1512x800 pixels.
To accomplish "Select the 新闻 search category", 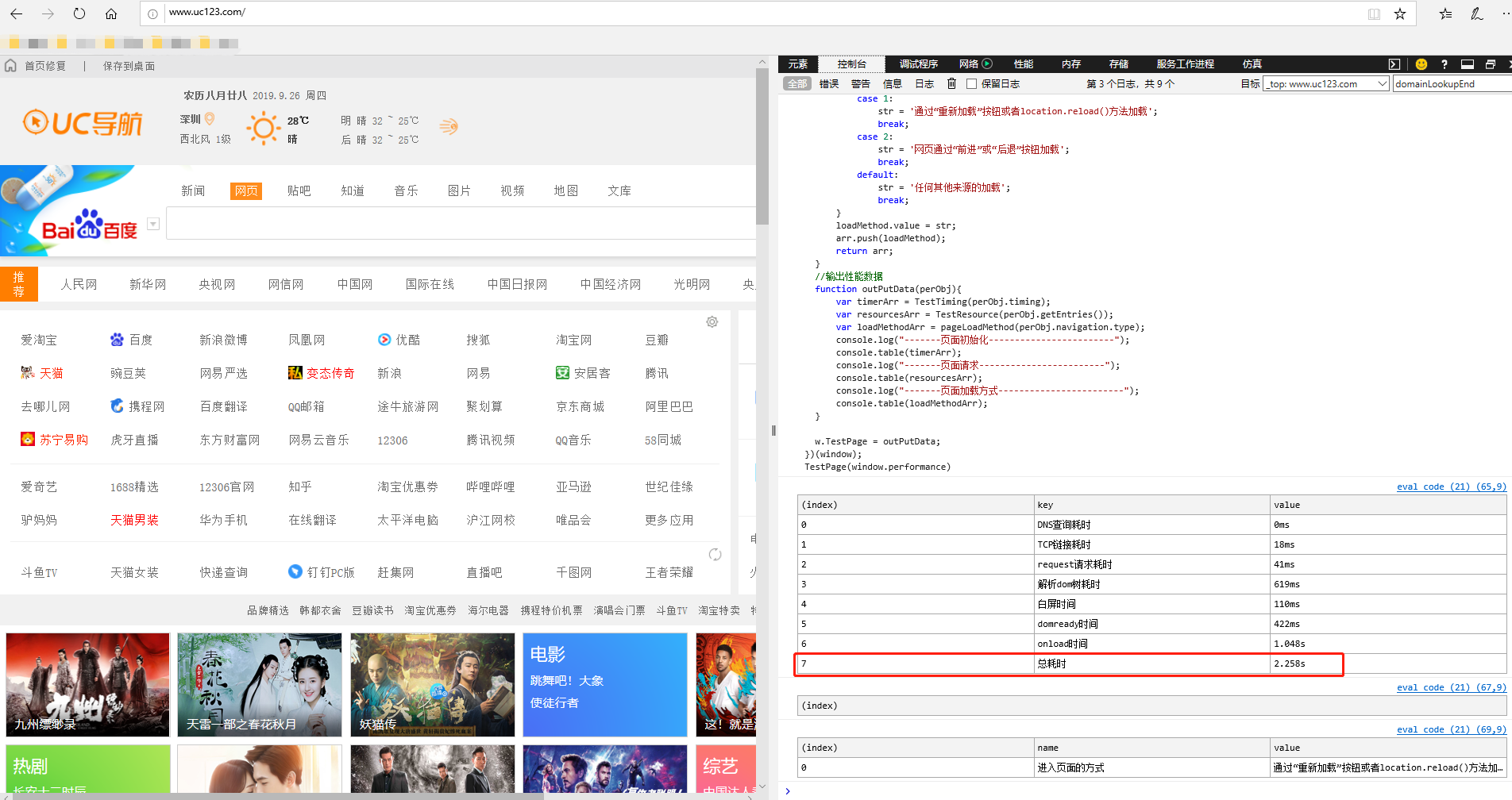I will (x=193, y=190).
